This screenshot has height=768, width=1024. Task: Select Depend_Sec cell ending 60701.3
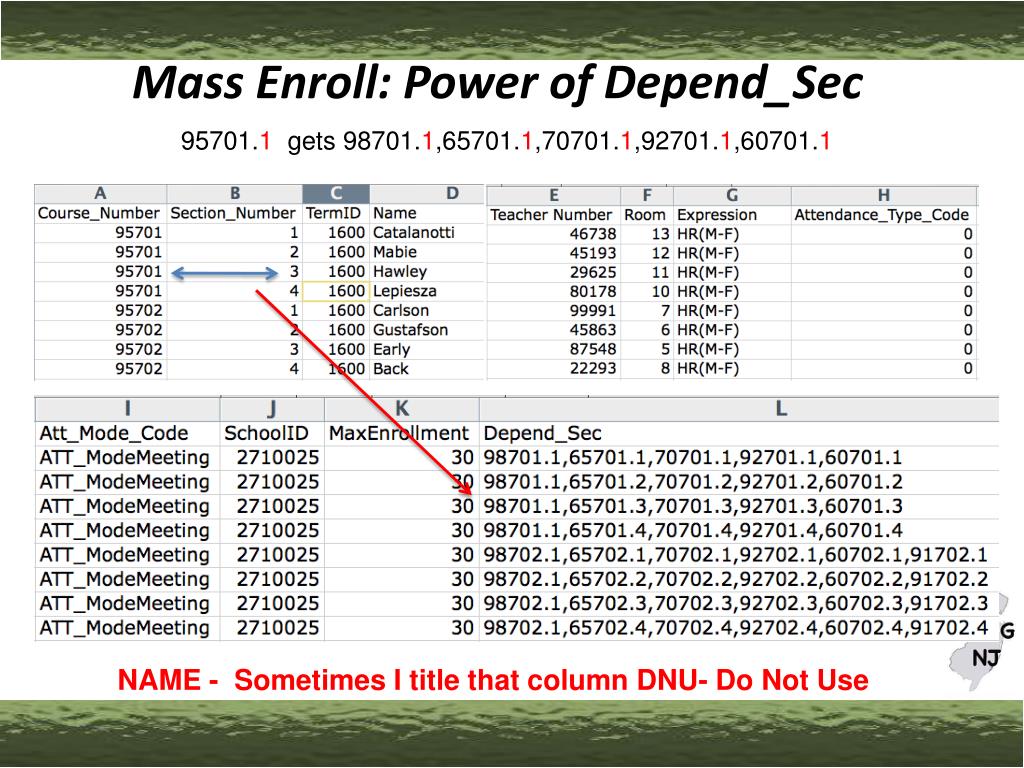click(x=739, y=506)
